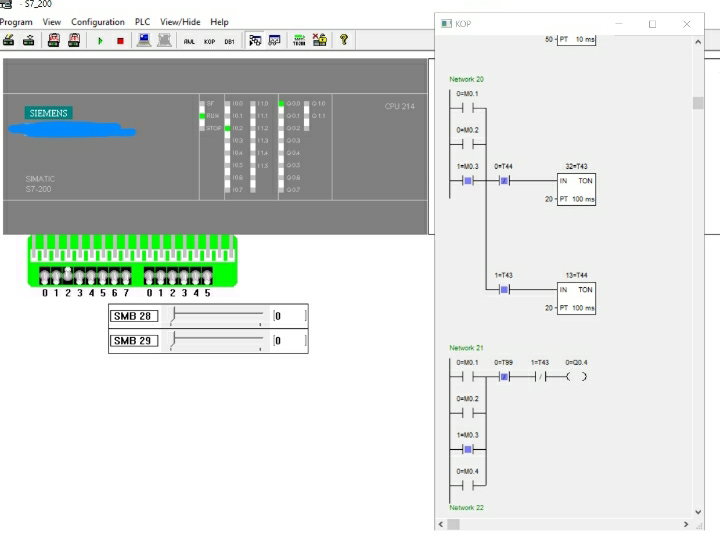
Task: Select the T43 TON timer block
Action: [576, 189]
